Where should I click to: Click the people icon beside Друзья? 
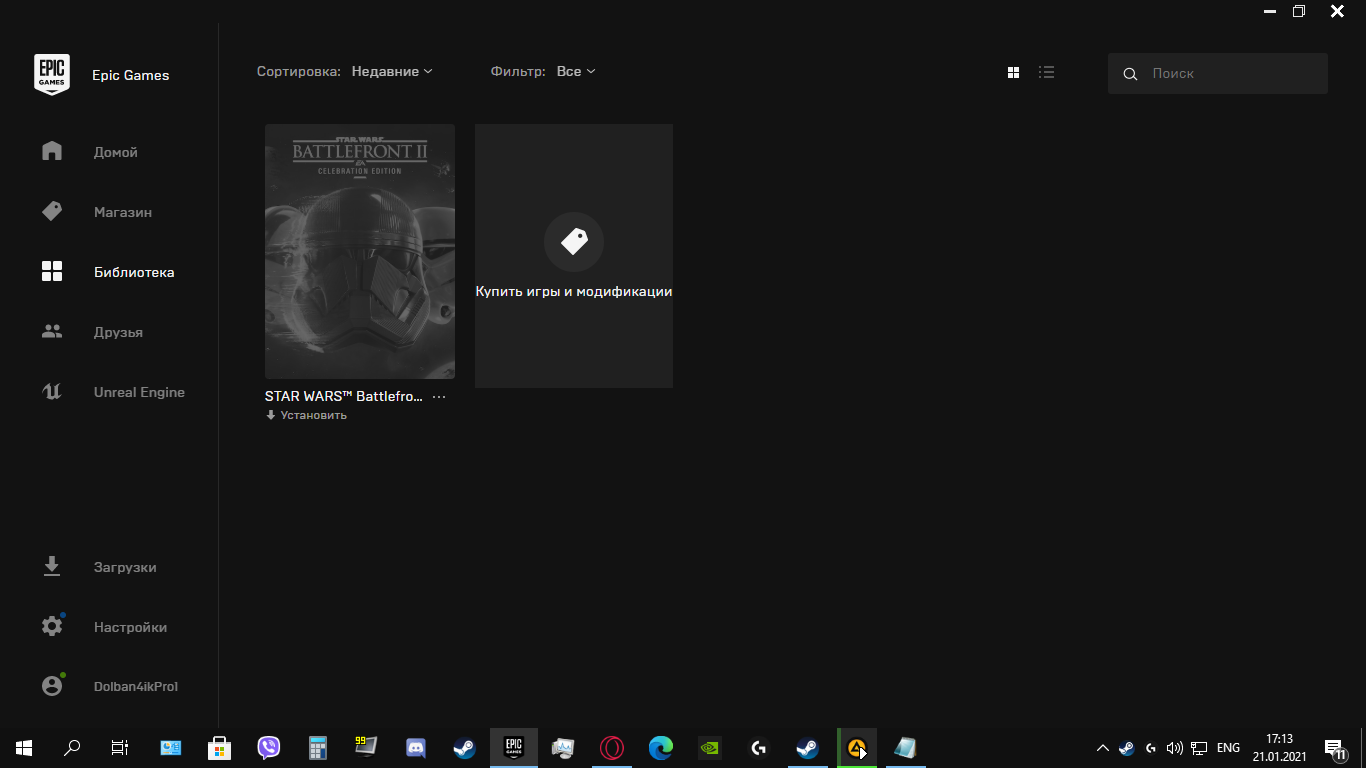point(52,331)
